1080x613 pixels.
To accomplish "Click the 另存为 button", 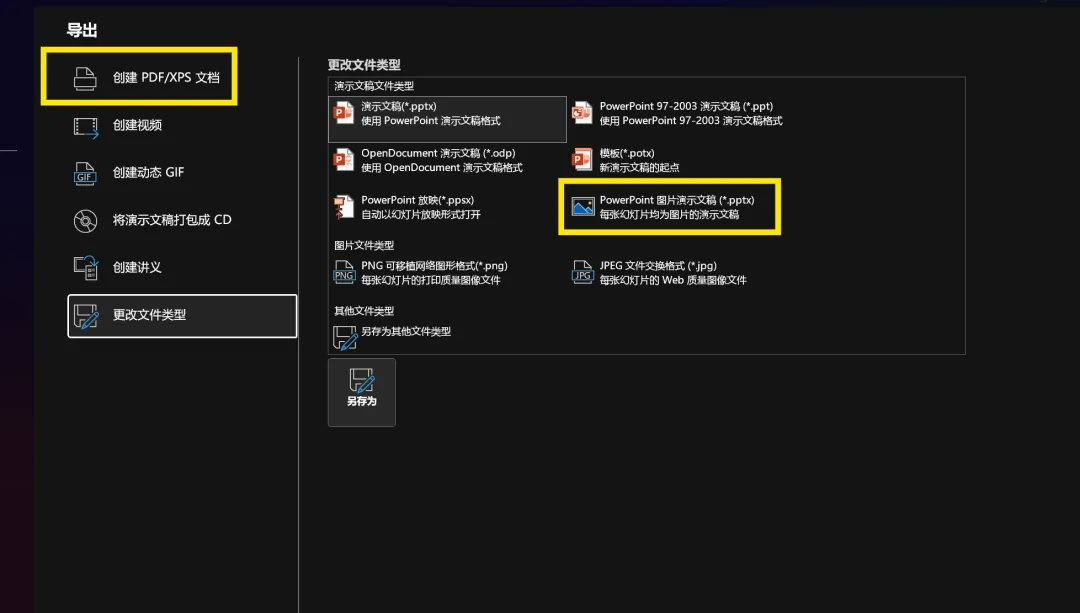I will coord(362,393).
